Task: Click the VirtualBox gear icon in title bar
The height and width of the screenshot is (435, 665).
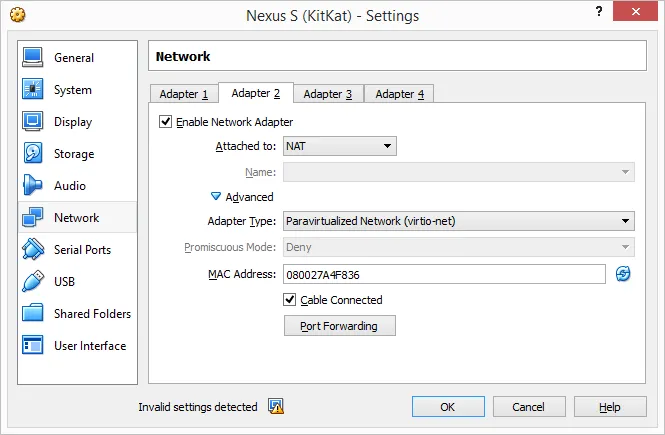Action: [17, 15]
